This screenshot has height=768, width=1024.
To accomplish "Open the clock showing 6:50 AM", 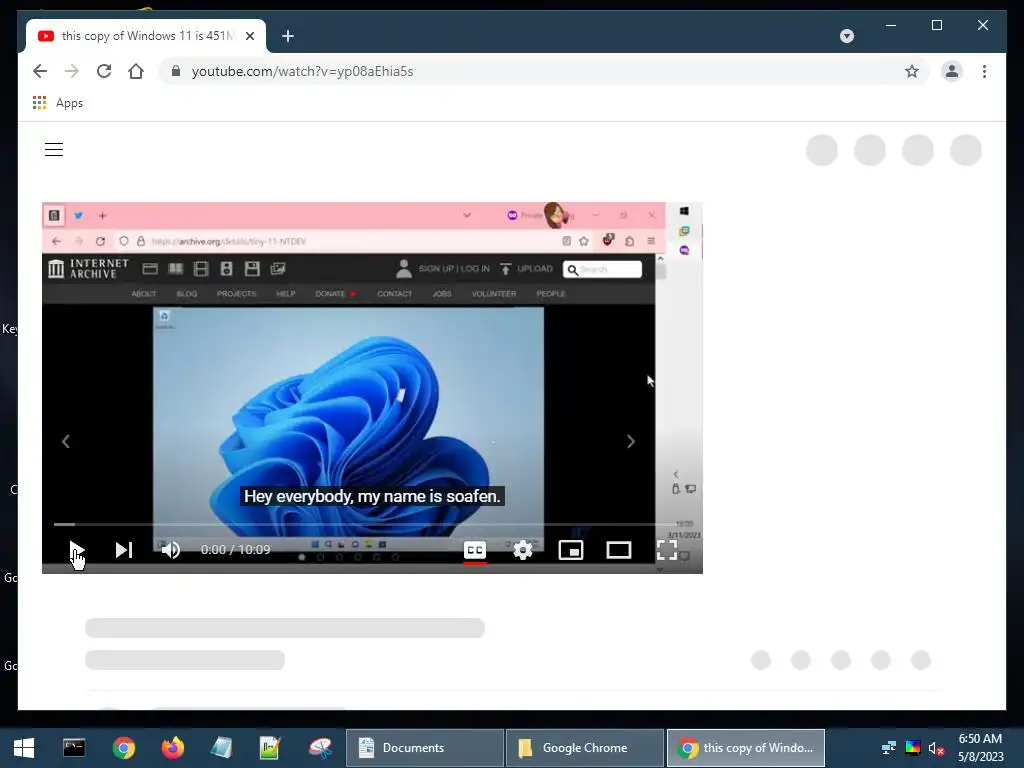I will click(980, 748).
